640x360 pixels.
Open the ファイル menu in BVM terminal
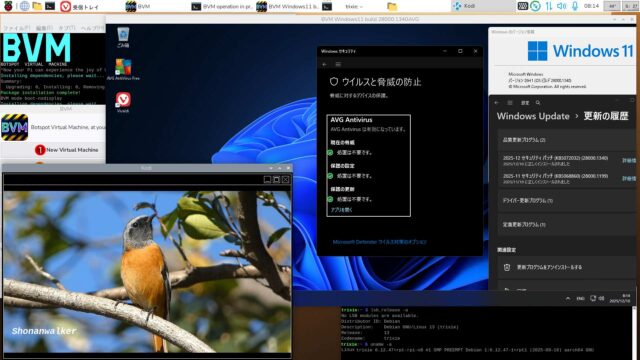coord(16,28)
